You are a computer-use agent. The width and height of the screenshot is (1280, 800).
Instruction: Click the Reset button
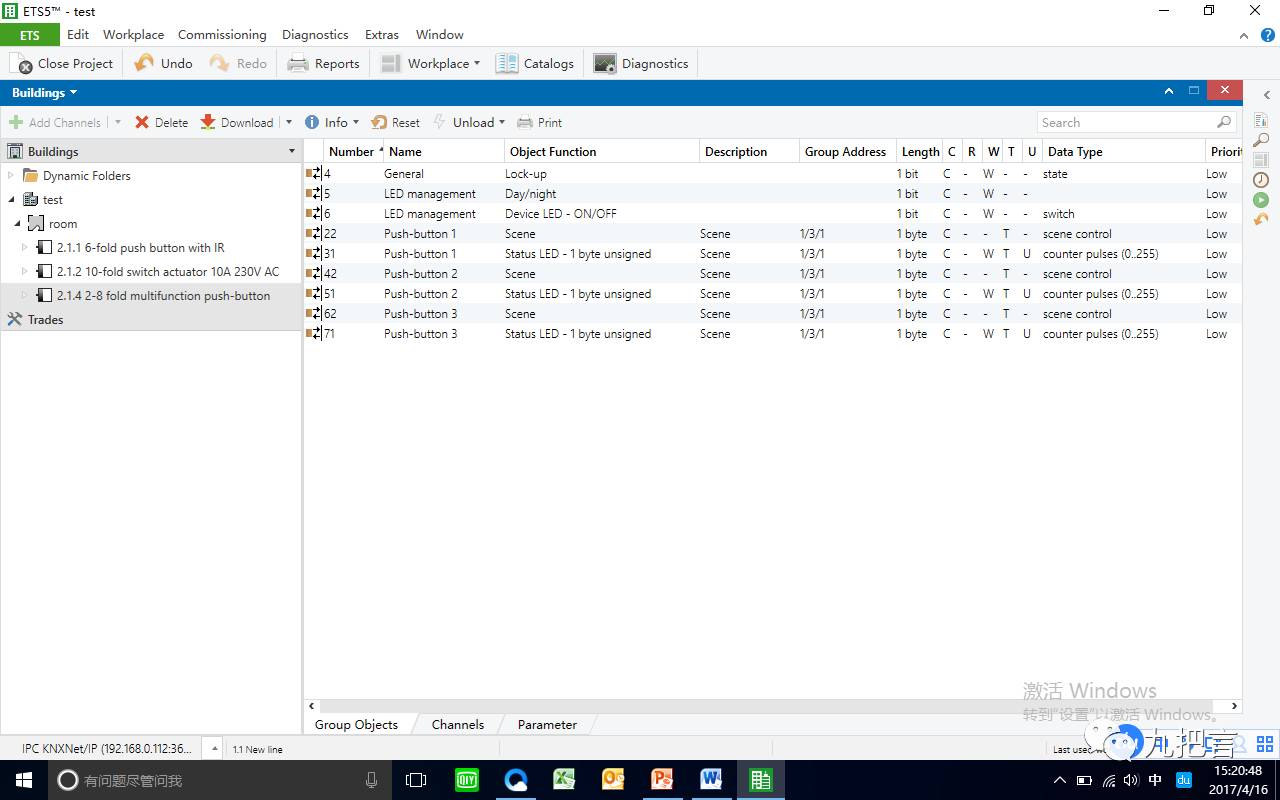(x=395, y=122)
